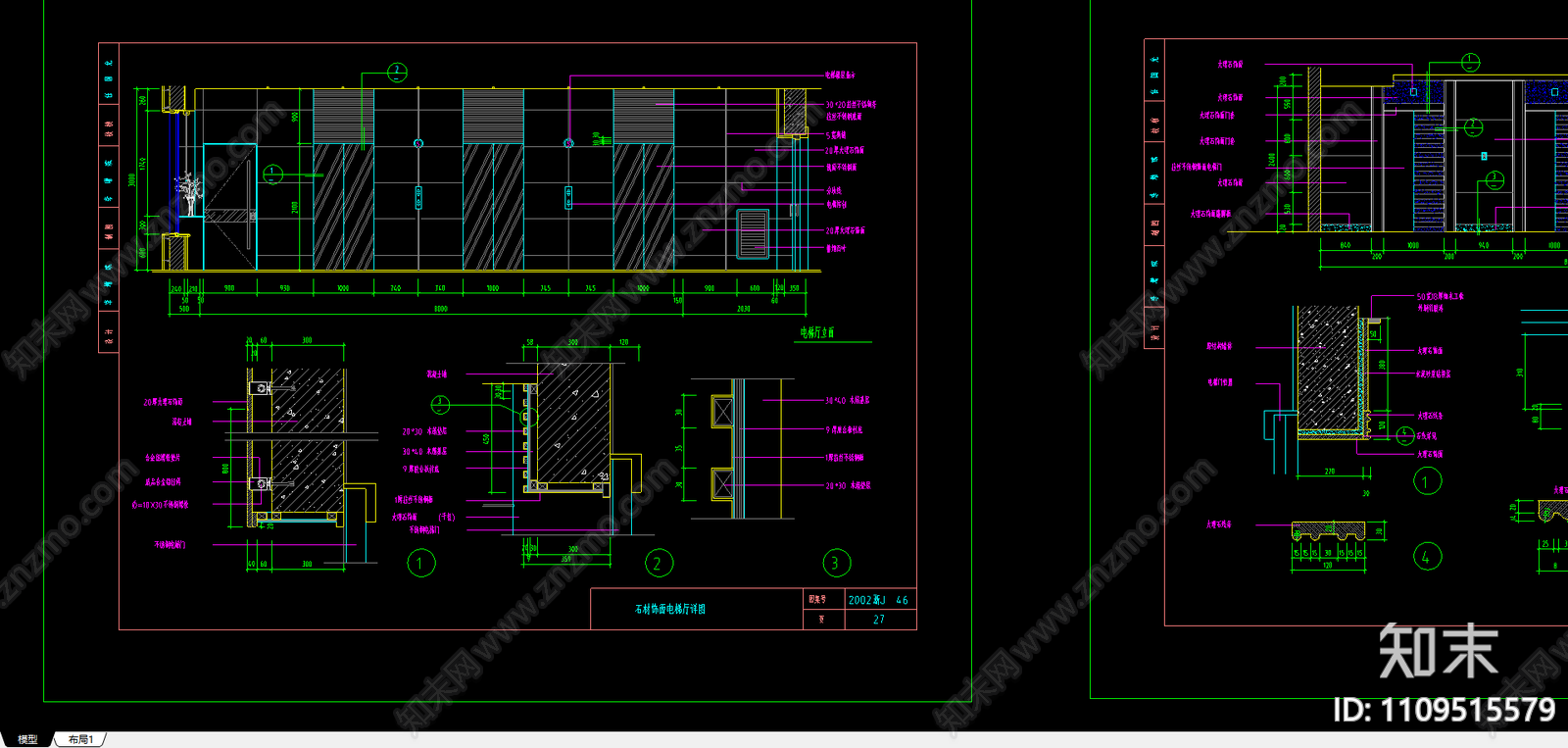Image resolution: width=1568 pixels, height=748 pixels.
Task: Select page number 27 in title block
Action: pos(879,620)
